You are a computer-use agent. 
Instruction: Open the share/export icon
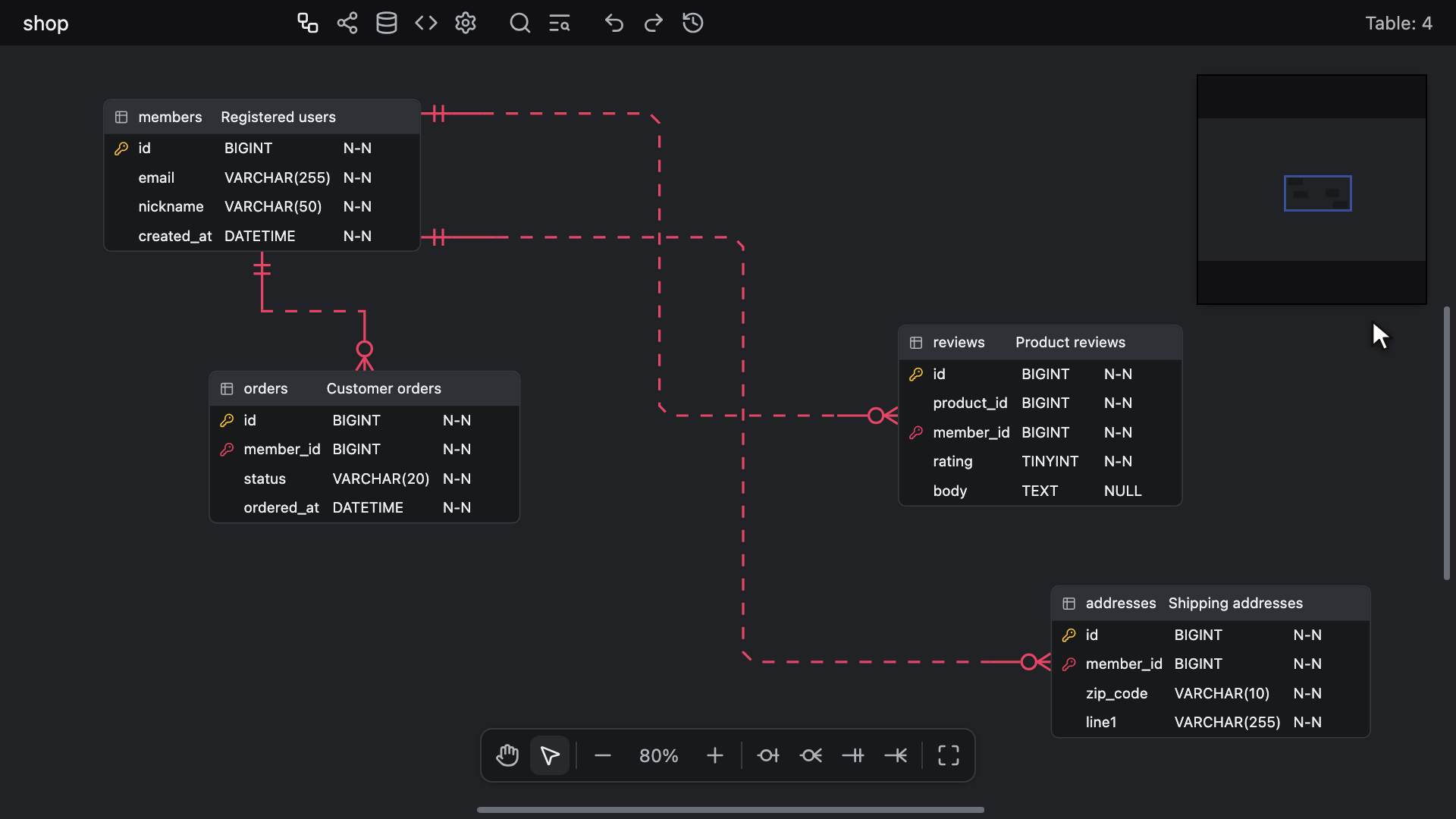point(347,23)
